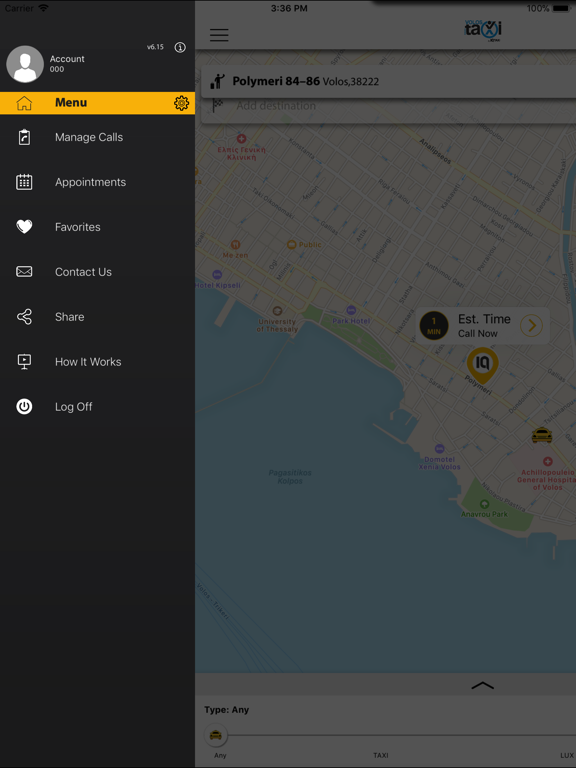Viewport: 576px width, 768px height.
Task: Tap the Favorites heart icon
Action: pyautogui.click(x=24, y=226)
